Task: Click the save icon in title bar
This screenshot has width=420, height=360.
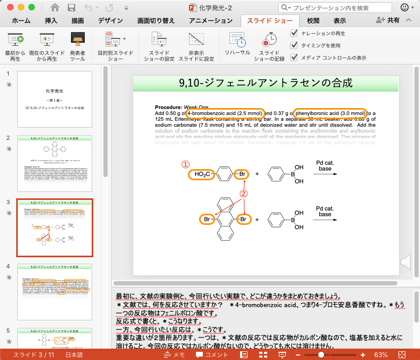Action: pyautogui.click(x=71, y=8)
